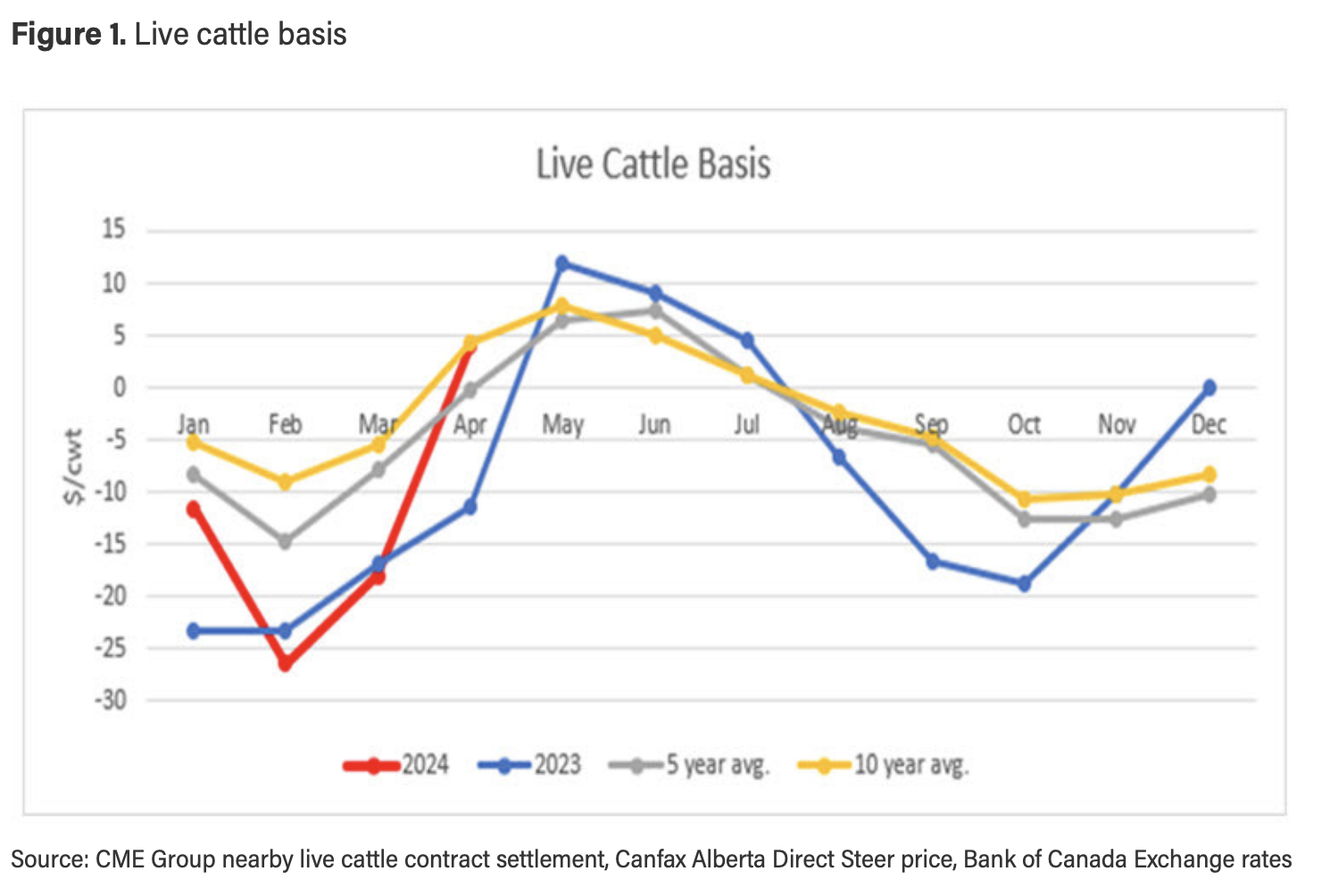Select the 2023 line's January data point
The height and width of the screenshot is (896, 1330).
click(193, 631)
